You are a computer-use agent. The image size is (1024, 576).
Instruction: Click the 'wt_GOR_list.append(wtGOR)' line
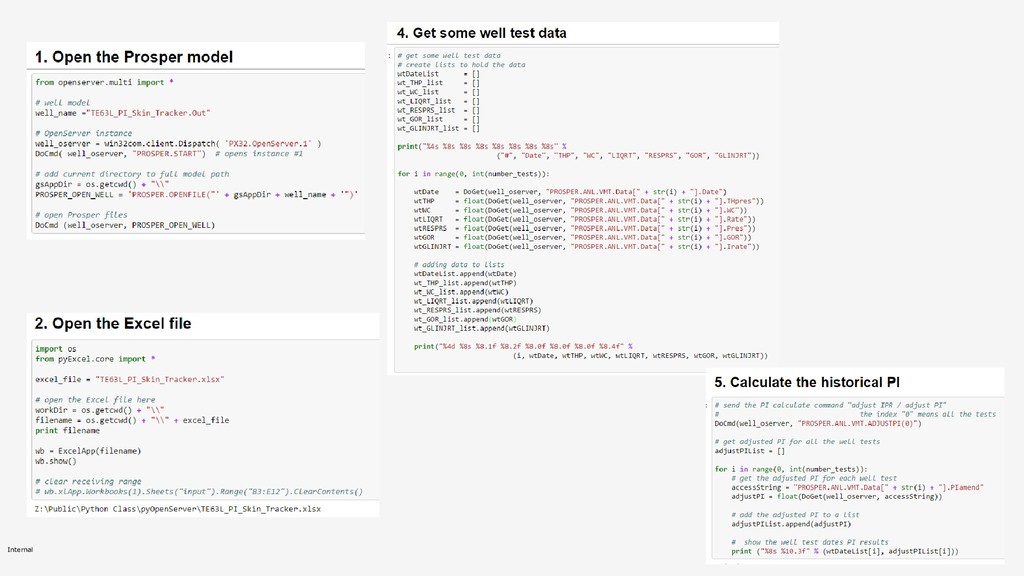[465, 319]
